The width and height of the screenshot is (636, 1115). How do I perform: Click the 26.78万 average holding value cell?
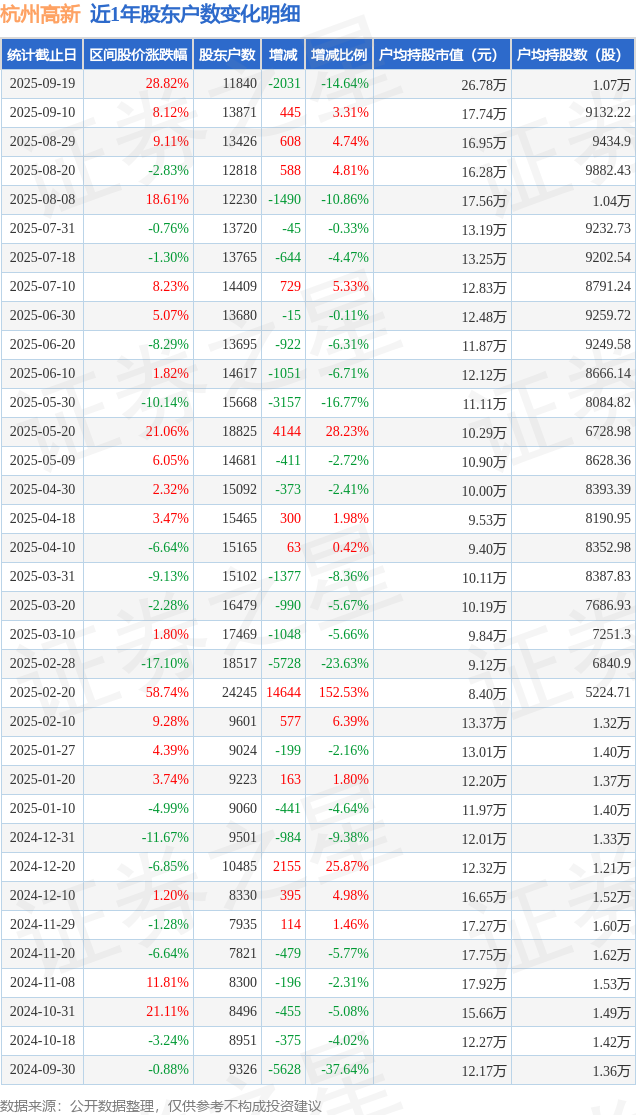(483, 84)
